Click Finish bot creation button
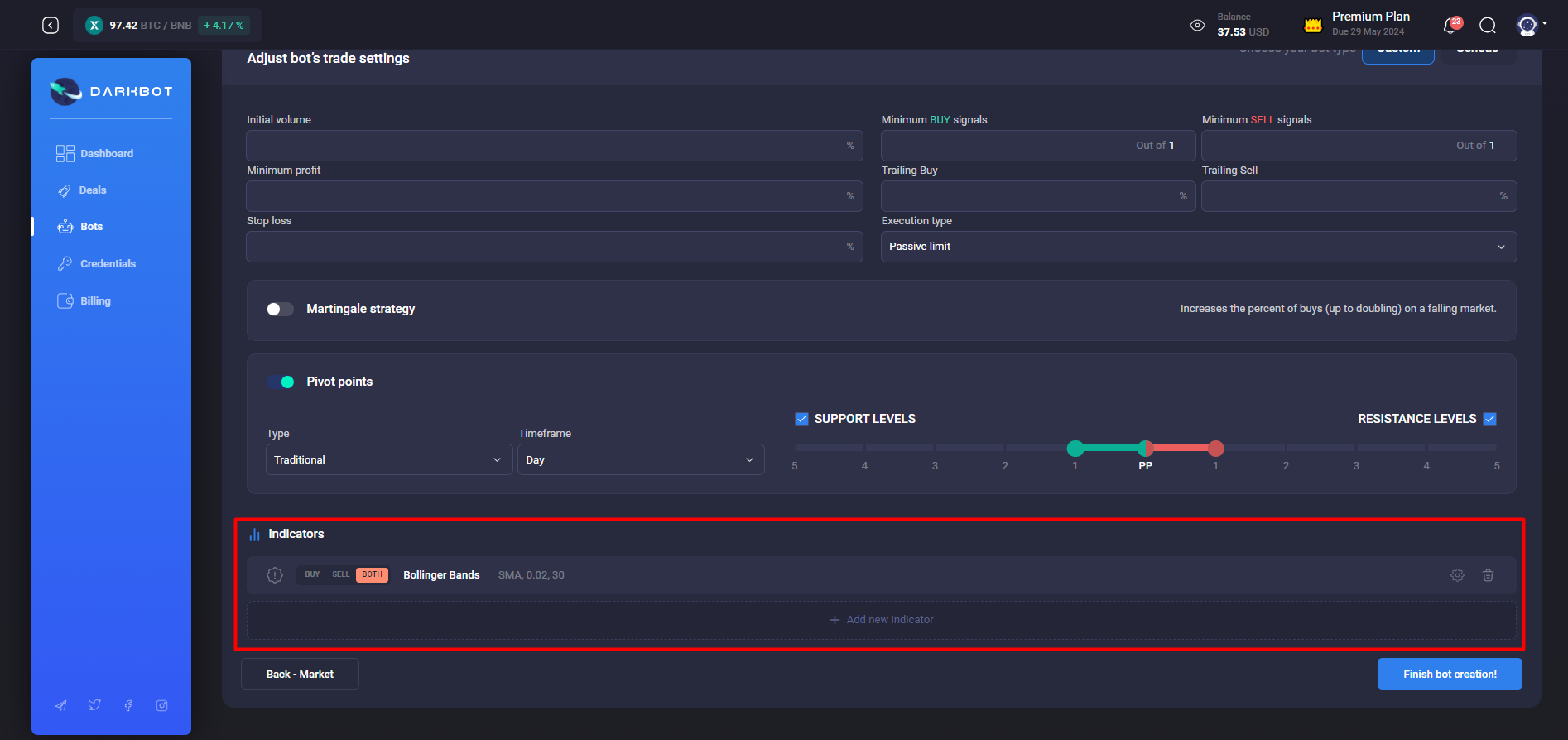The image size is (1568, 740). 1449,674
